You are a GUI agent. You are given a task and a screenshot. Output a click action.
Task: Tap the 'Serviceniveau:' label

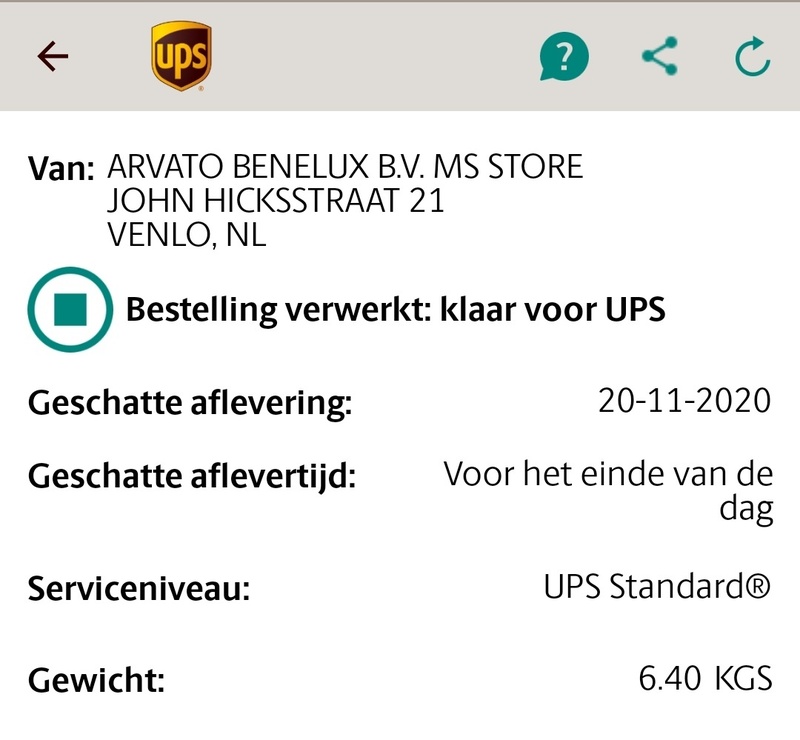(139, 588)
